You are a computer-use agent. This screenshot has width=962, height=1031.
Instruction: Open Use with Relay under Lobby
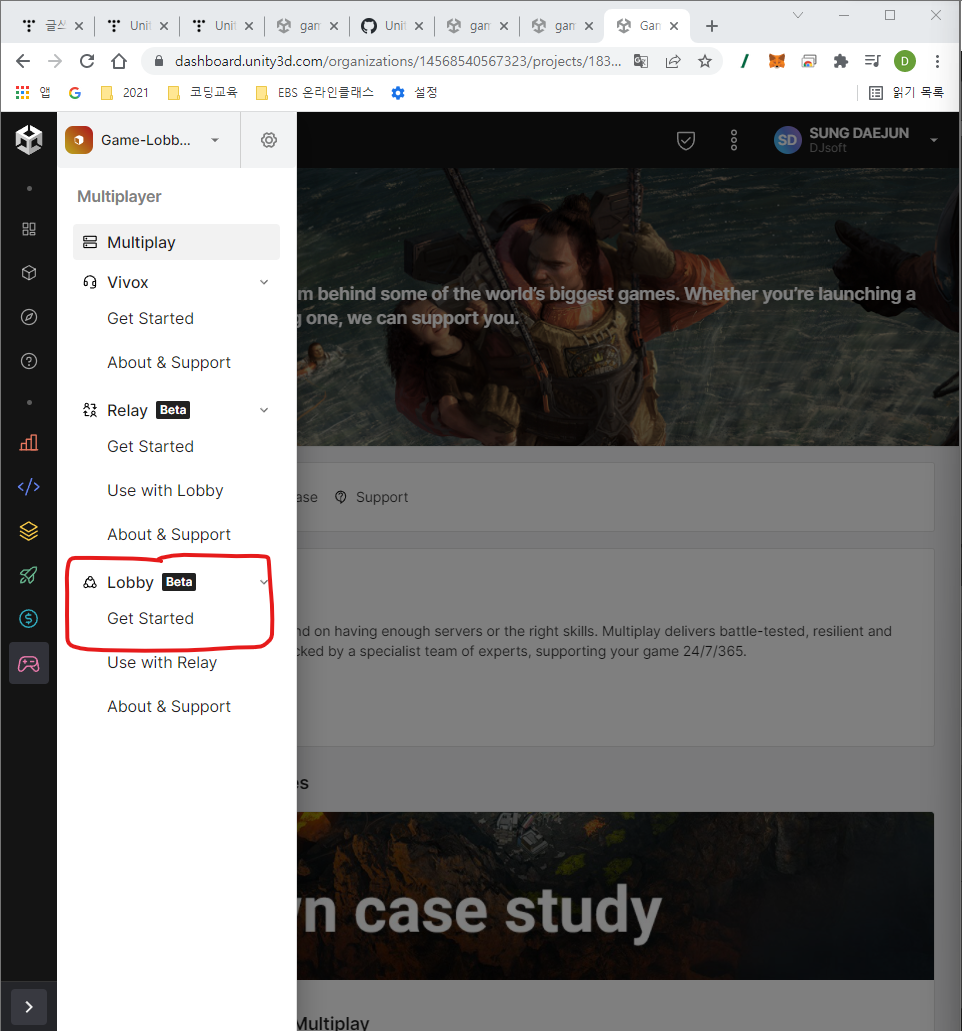[162, 663]
